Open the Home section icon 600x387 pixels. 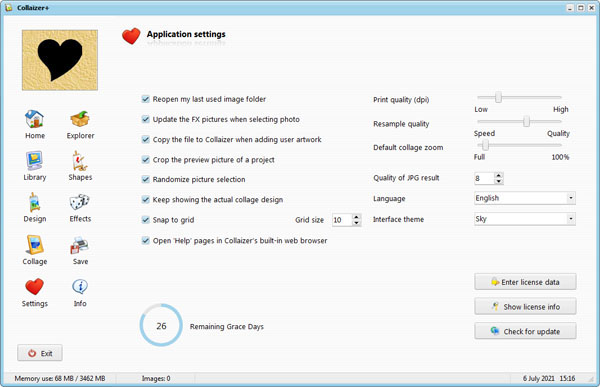pyautogui.click(x=34, y=119)
